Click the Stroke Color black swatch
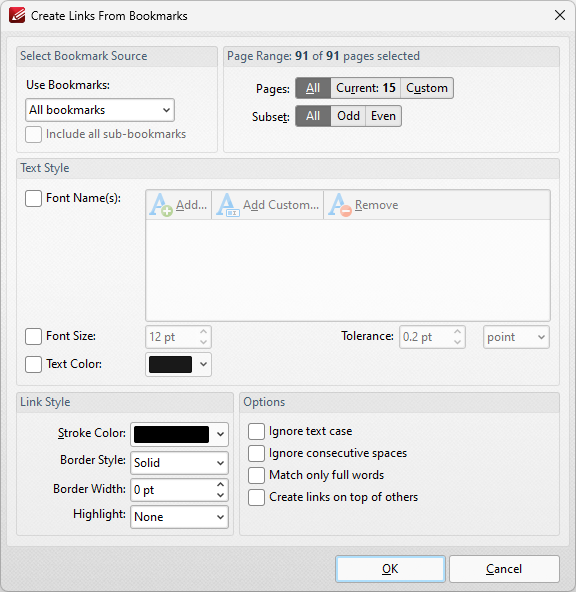The width and height of the screenshot is (576, 592). [171, 434]
